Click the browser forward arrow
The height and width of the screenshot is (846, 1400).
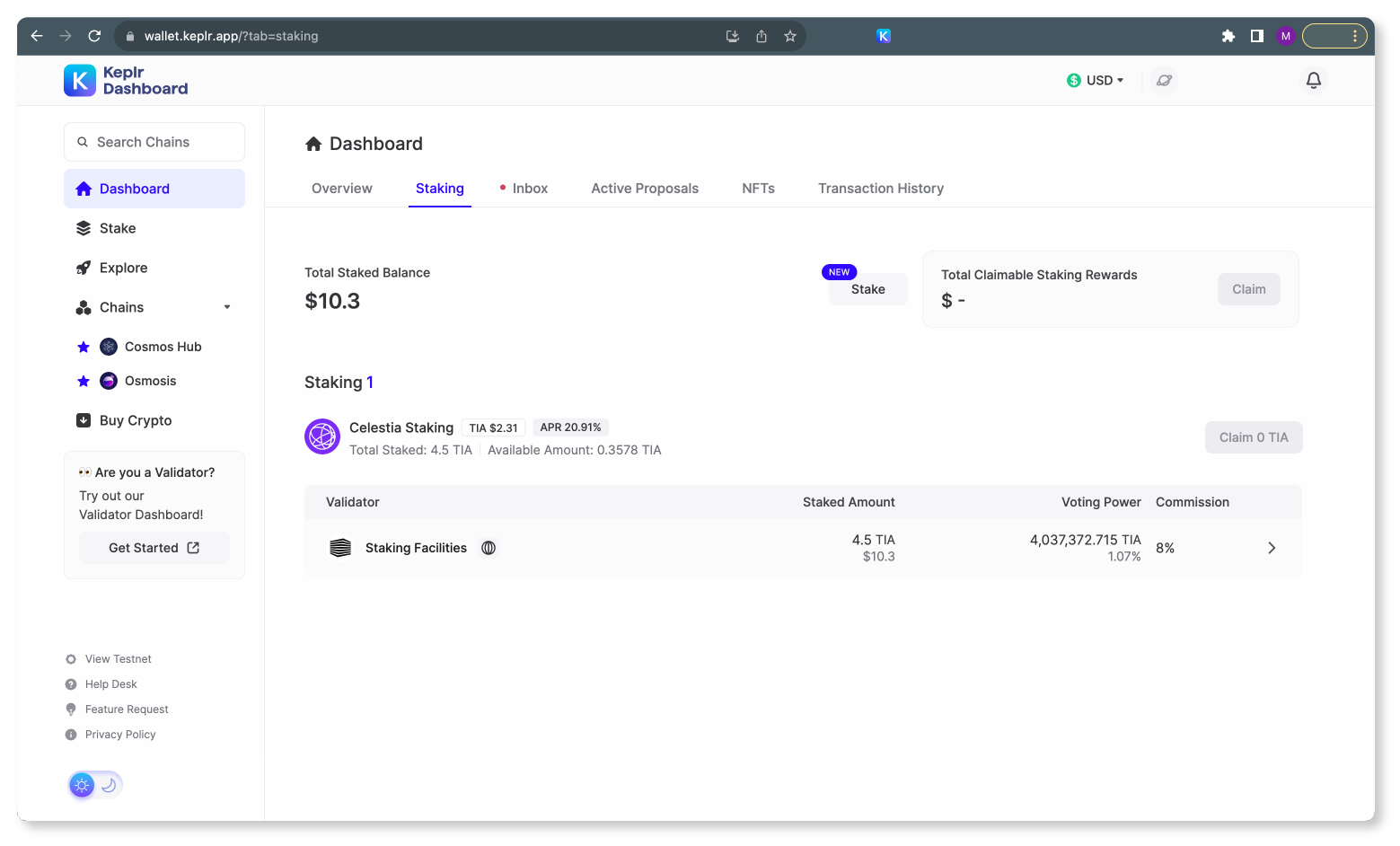(x=66, y=36)
